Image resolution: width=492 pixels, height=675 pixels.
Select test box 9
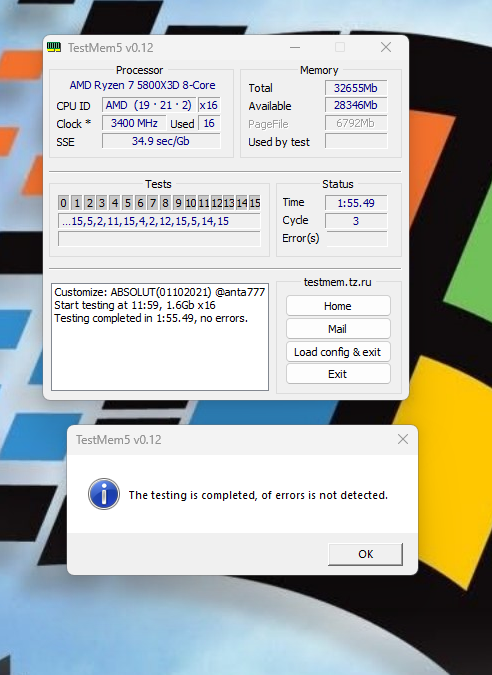click(x=178, y=203)
